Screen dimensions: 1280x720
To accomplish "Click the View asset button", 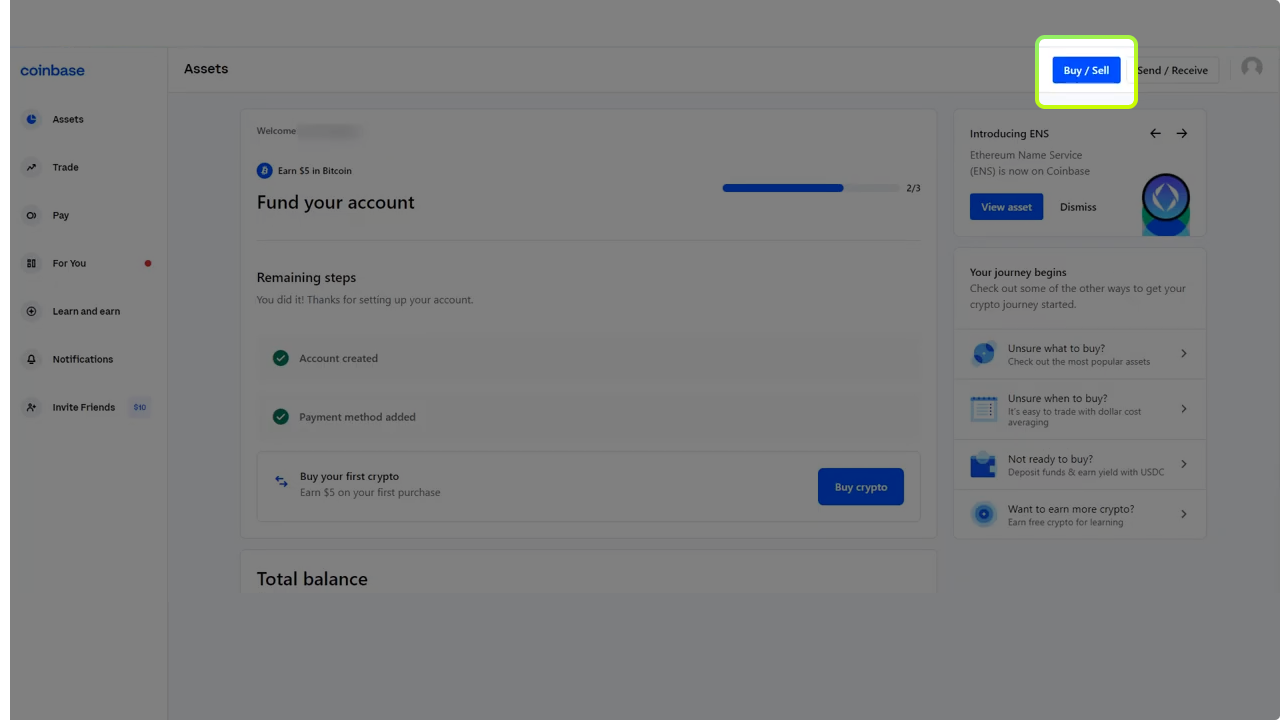I will click(x=1006, y=207).
